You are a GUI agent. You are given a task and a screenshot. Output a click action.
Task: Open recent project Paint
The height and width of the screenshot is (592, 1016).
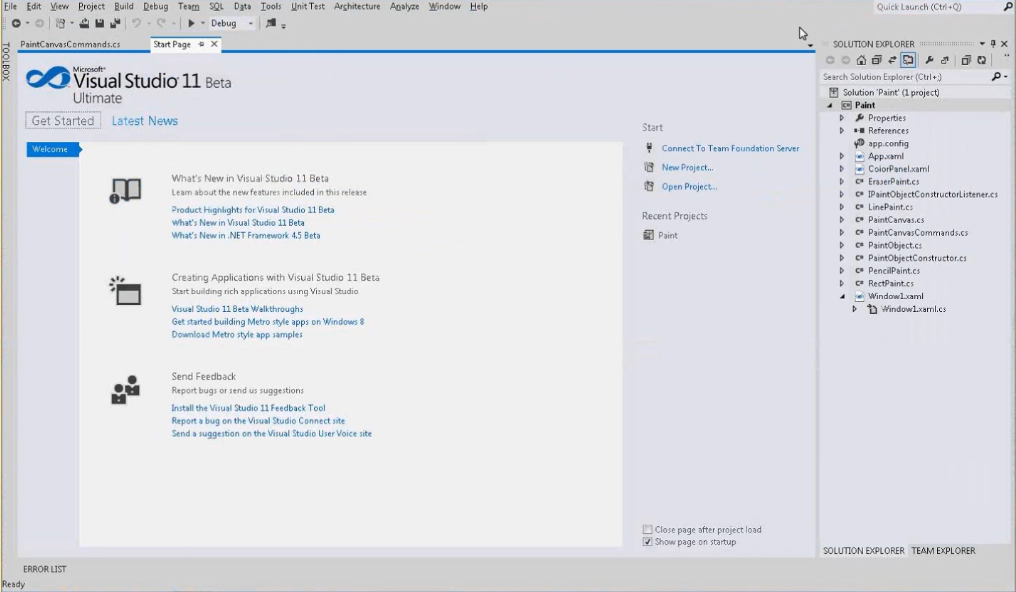667,235
